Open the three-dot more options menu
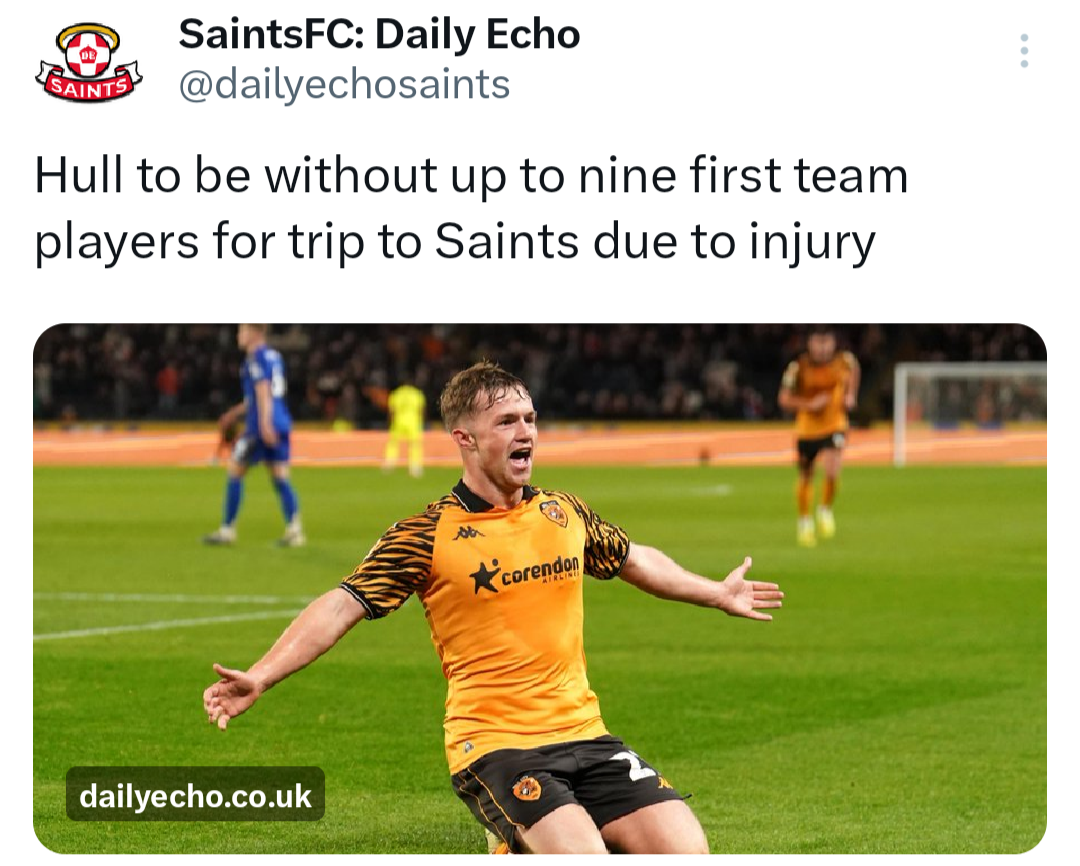Viewport: 1080px width, 866px height. (1024, 50)
